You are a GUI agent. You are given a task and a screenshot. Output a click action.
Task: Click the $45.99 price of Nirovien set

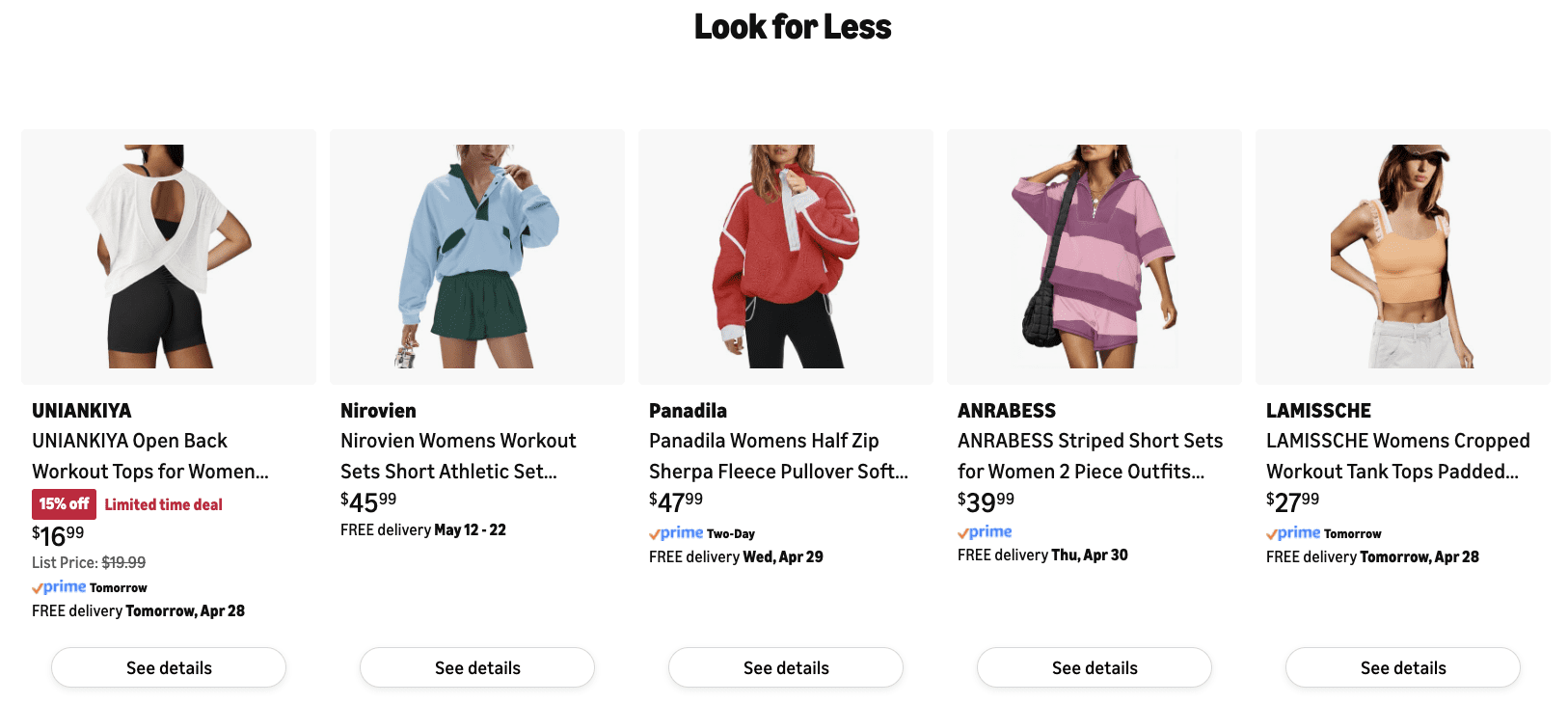pyautogui.click(x=368, y=501)
